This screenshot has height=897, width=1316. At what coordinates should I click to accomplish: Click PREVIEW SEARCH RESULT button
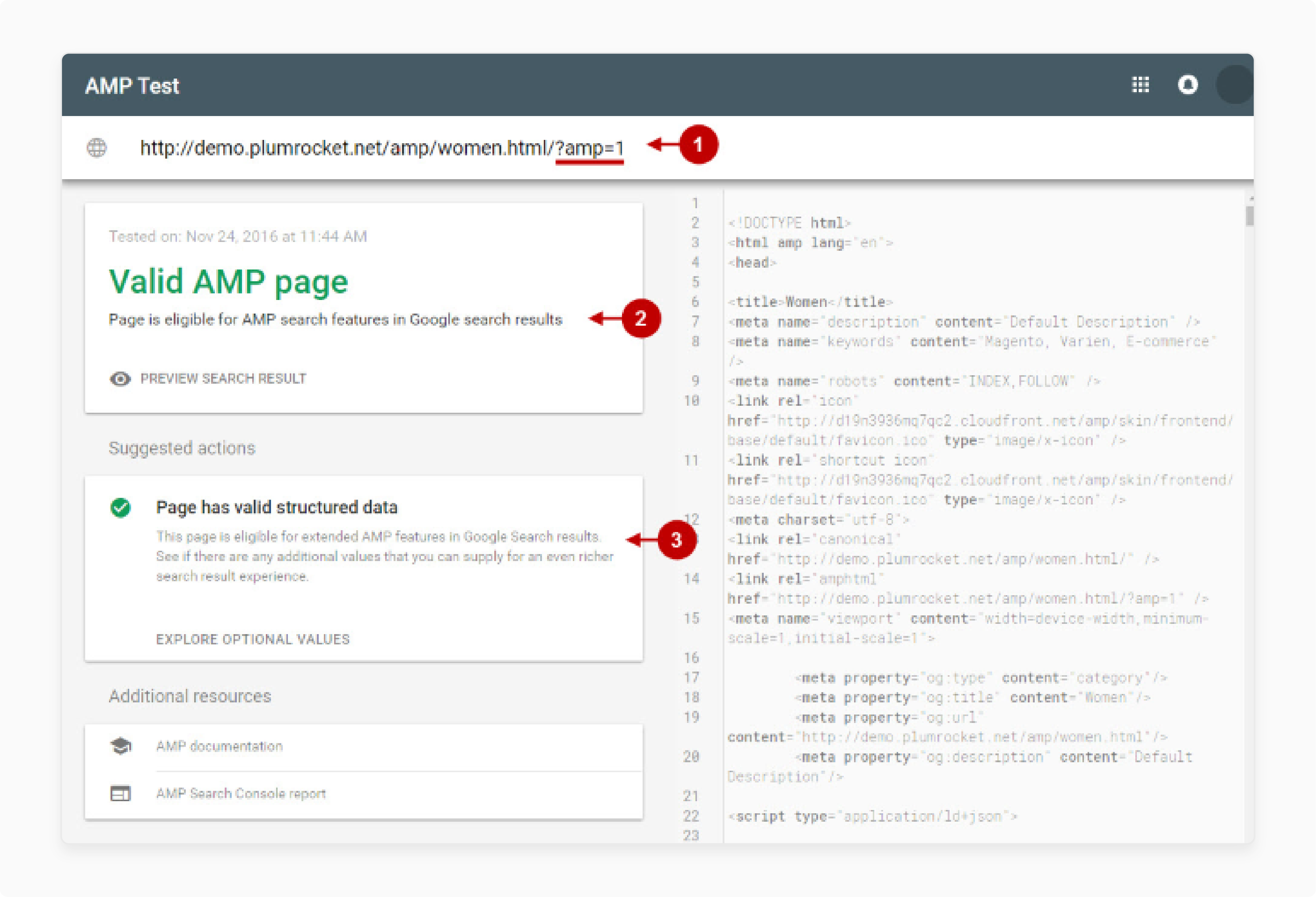click(223, 378)
